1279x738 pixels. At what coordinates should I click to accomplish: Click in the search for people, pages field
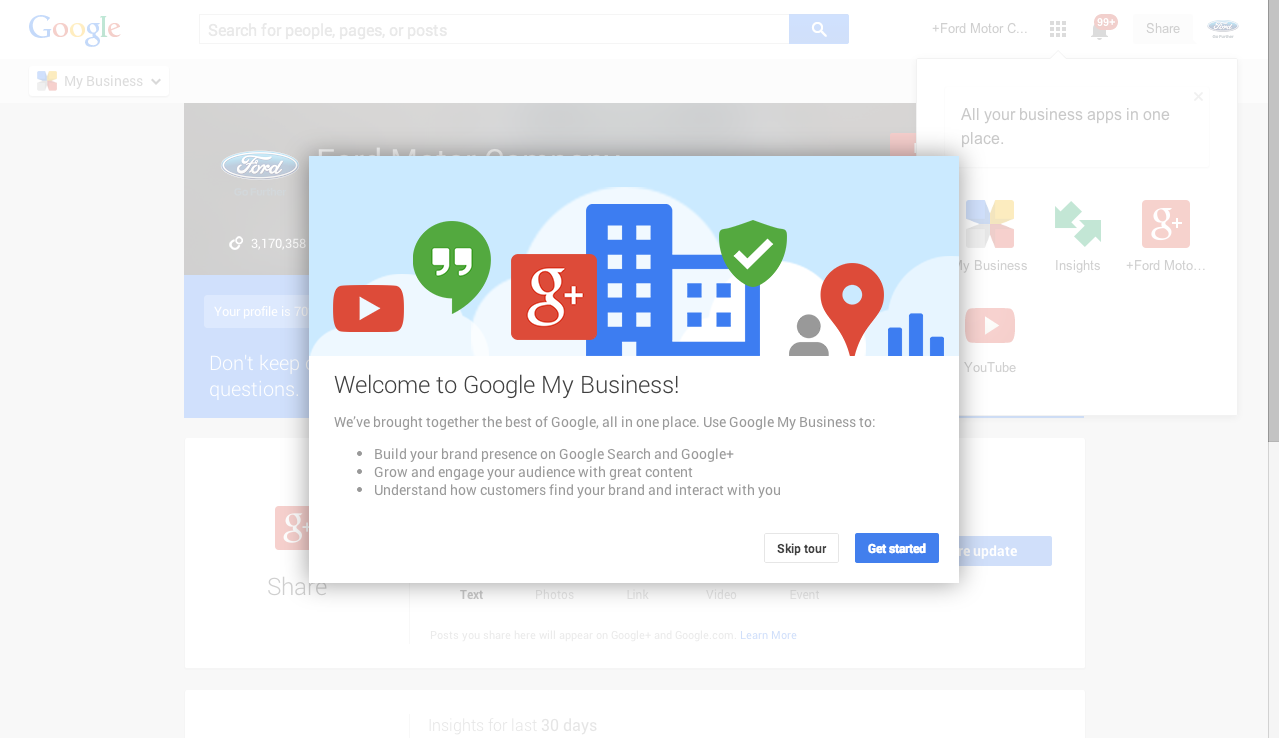click(494, 29)
